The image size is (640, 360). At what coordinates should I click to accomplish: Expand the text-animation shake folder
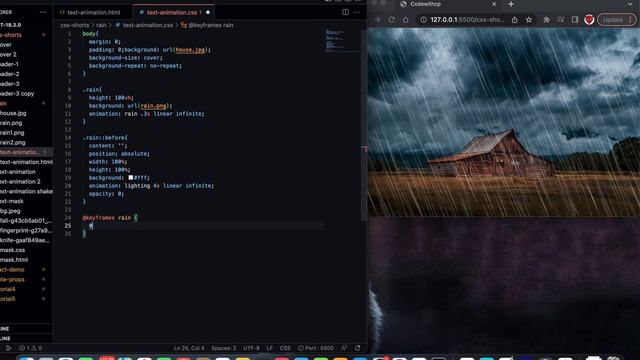26,191
